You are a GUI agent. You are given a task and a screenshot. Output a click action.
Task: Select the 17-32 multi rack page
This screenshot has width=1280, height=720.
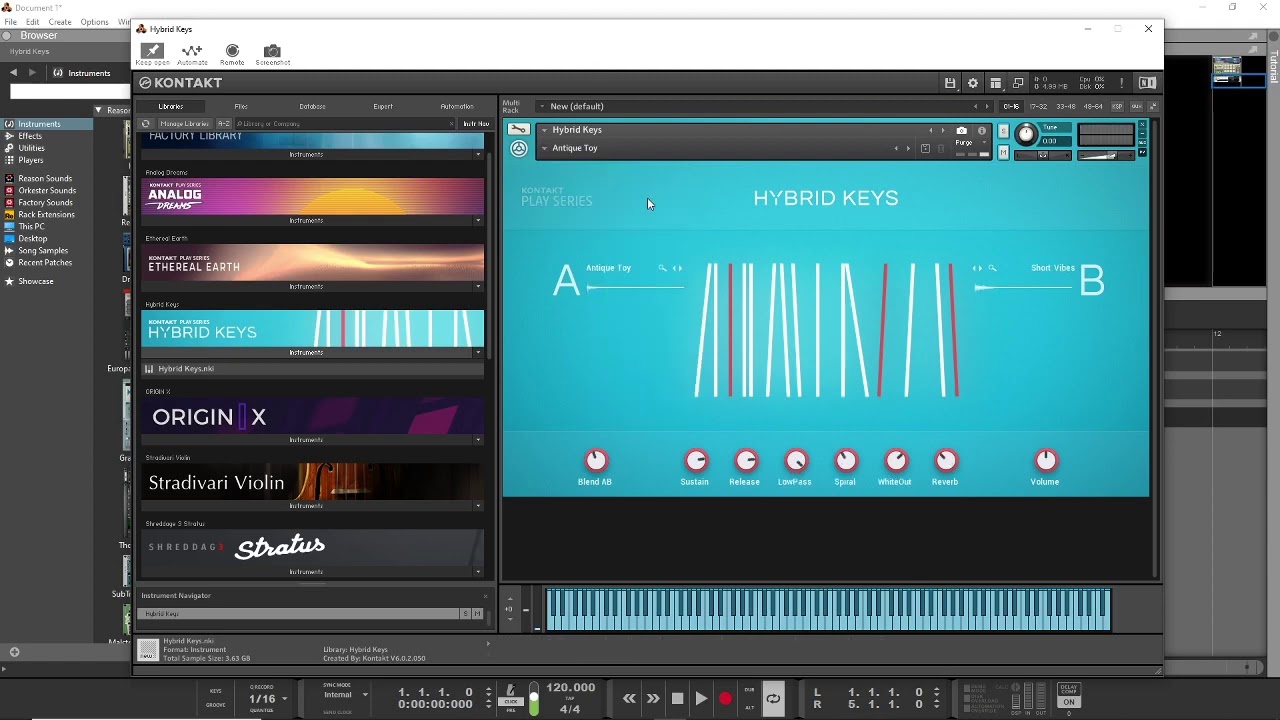1039,106
